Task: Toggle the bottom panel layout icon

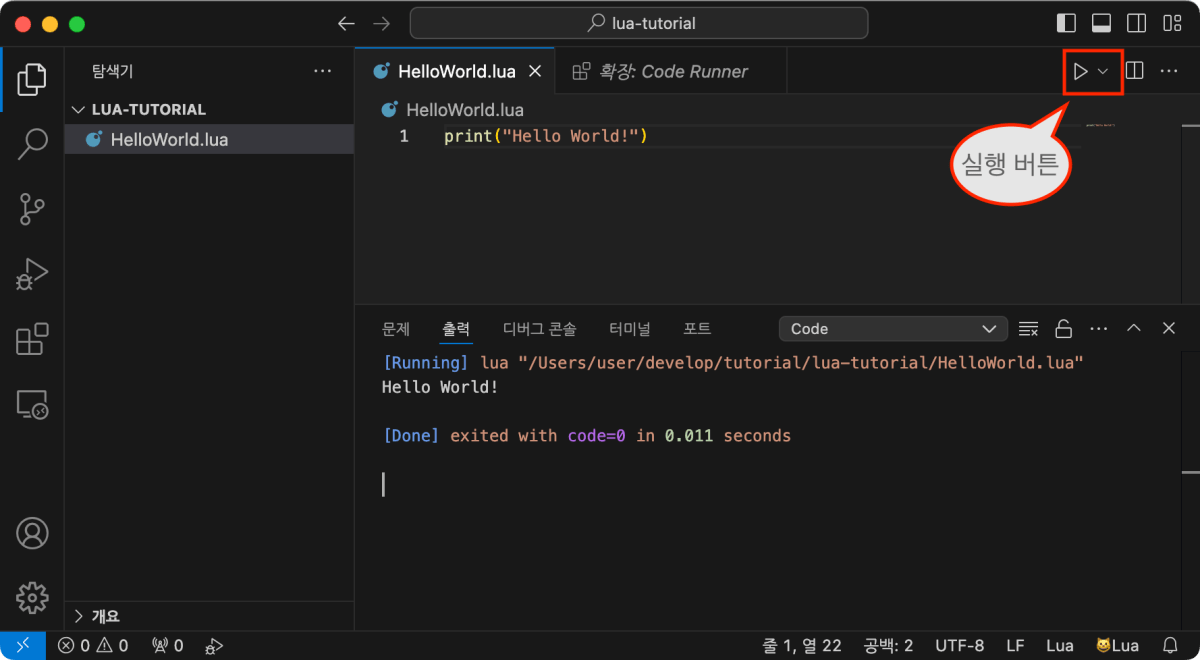Action: point(1101,23)
